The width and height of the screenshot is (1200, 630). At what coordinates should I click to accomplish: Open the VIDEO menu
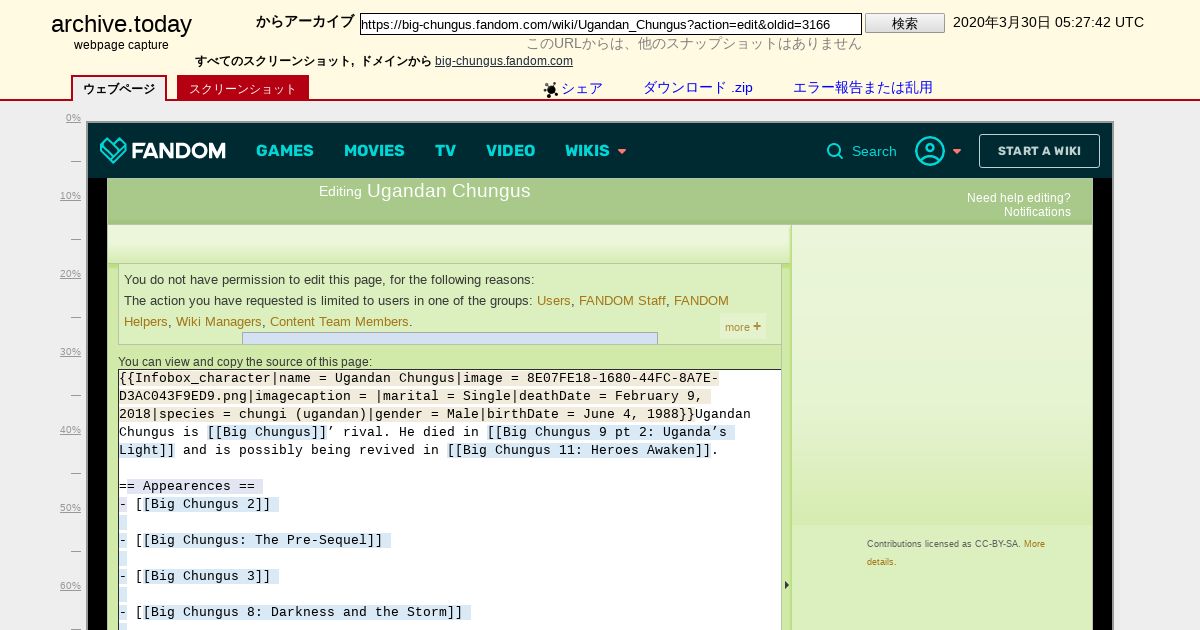tap(511, 151)
